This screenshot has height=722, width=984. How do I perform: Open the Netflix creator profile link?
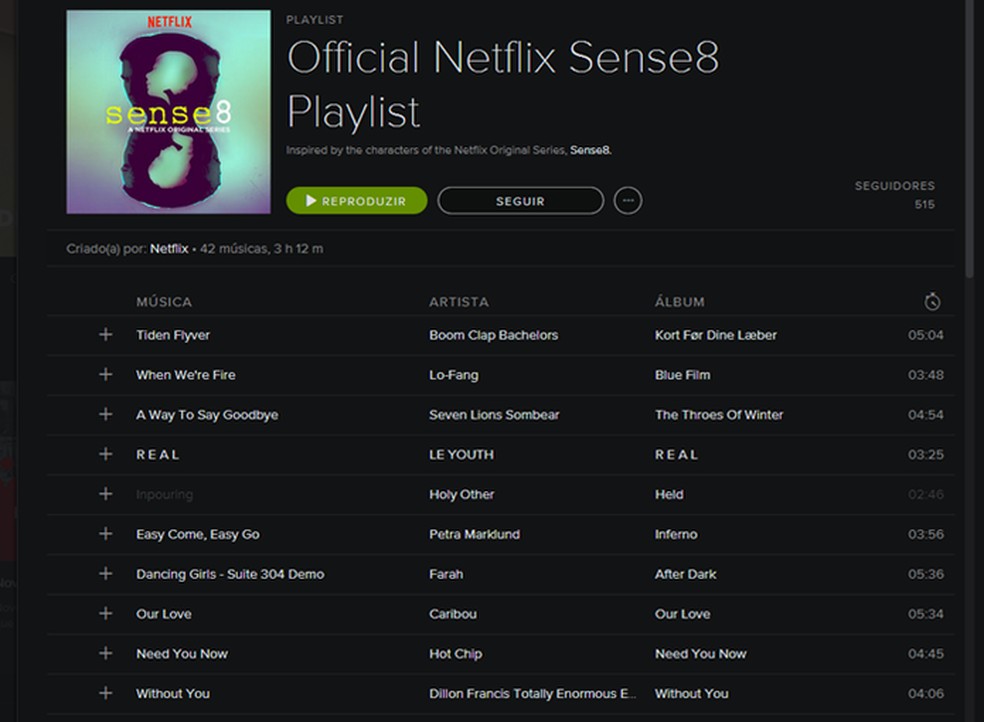pos(166,248)
